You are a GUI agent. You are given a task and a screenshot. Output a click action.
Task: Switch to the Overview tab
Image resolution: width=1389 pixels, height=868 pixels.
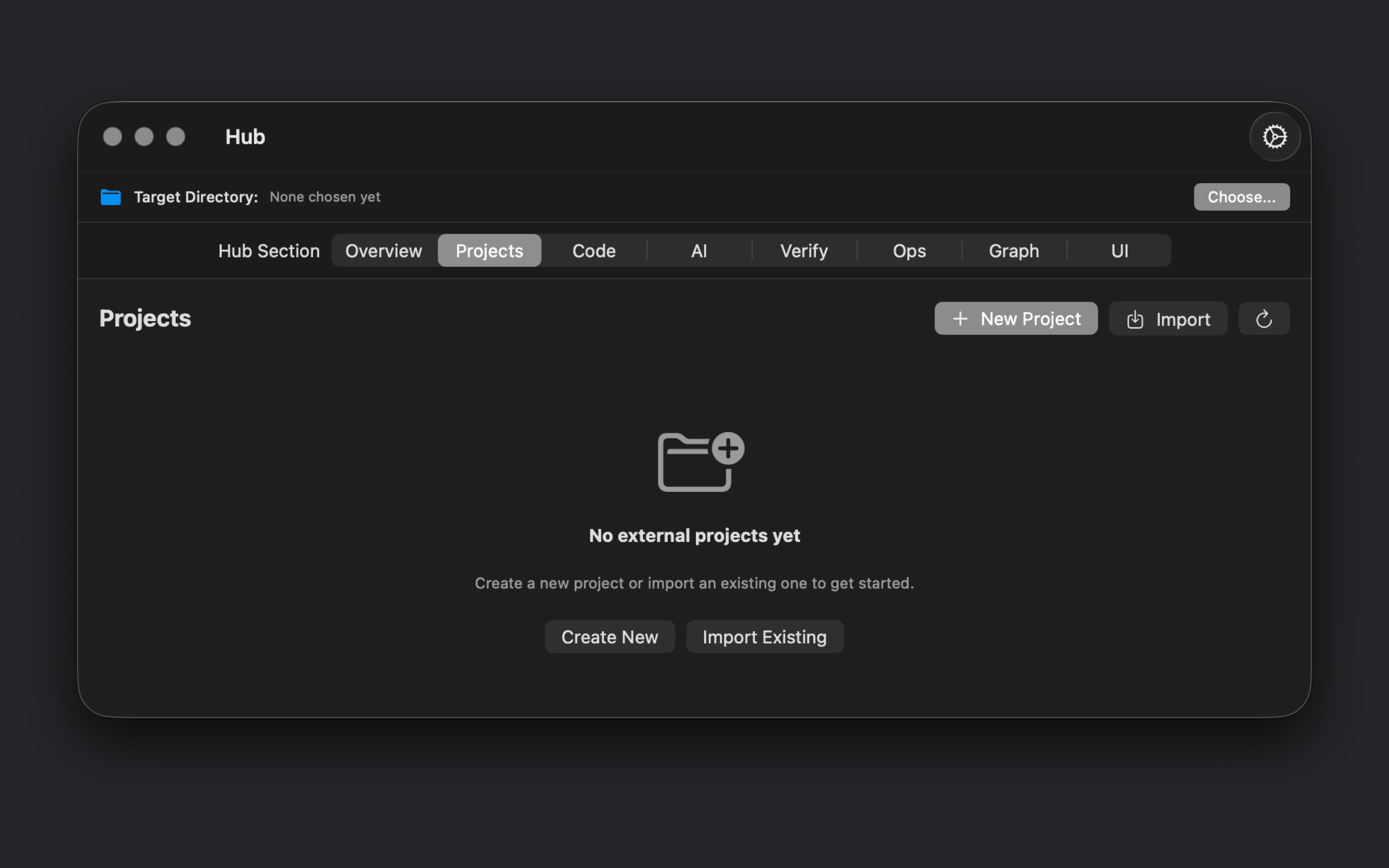(383, 251)
